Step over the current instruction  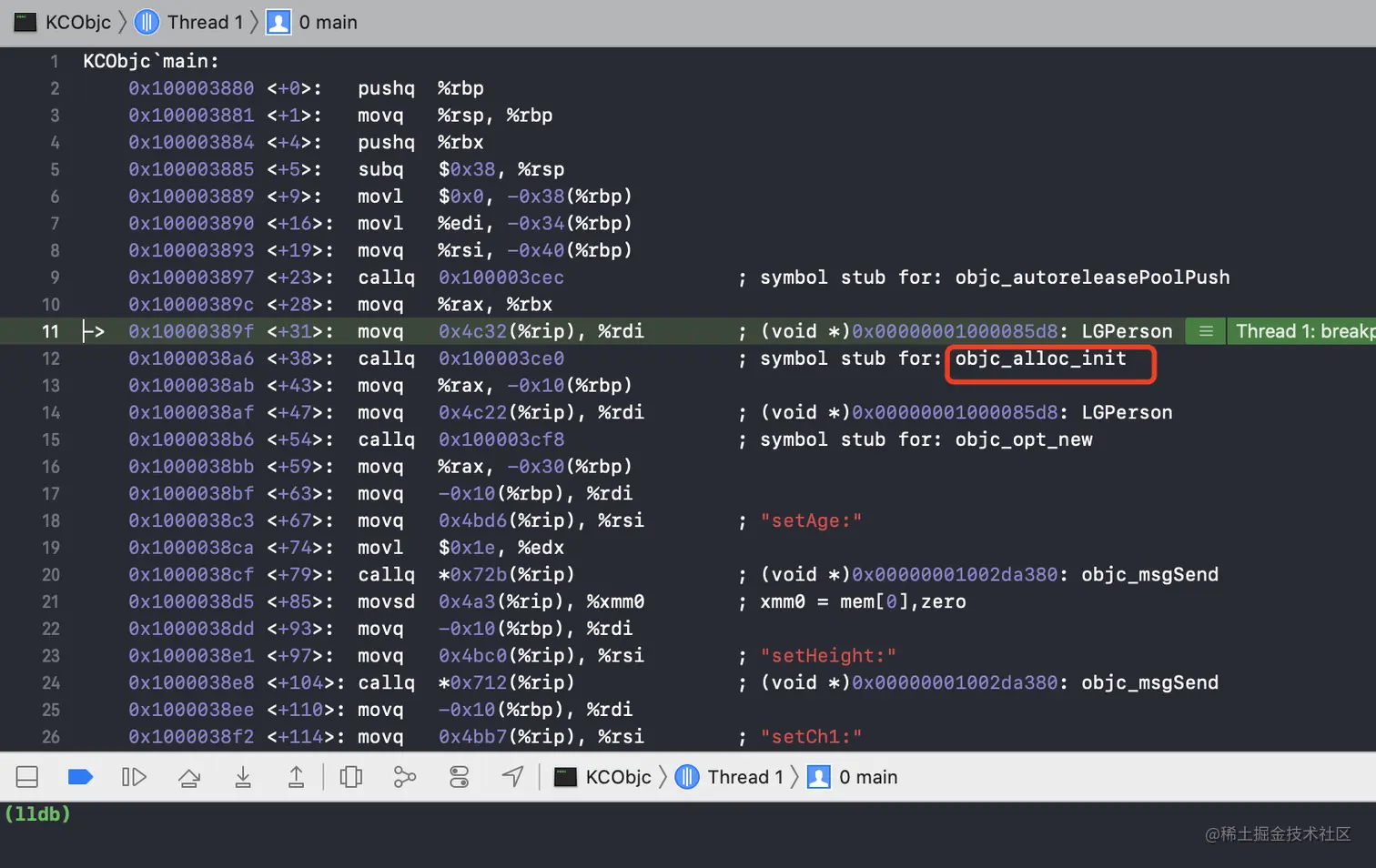click(189, 777)
